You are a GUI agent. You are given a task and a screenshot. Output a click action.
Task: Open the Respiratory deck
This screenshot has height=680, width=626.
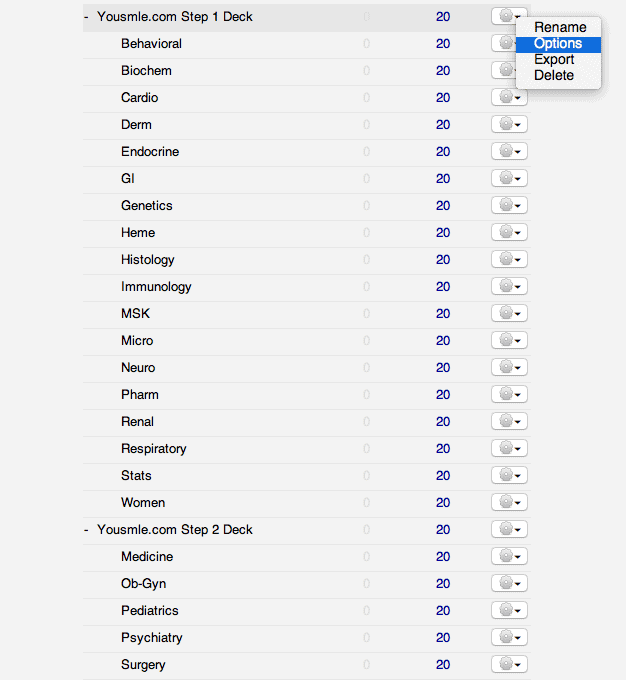154,448
